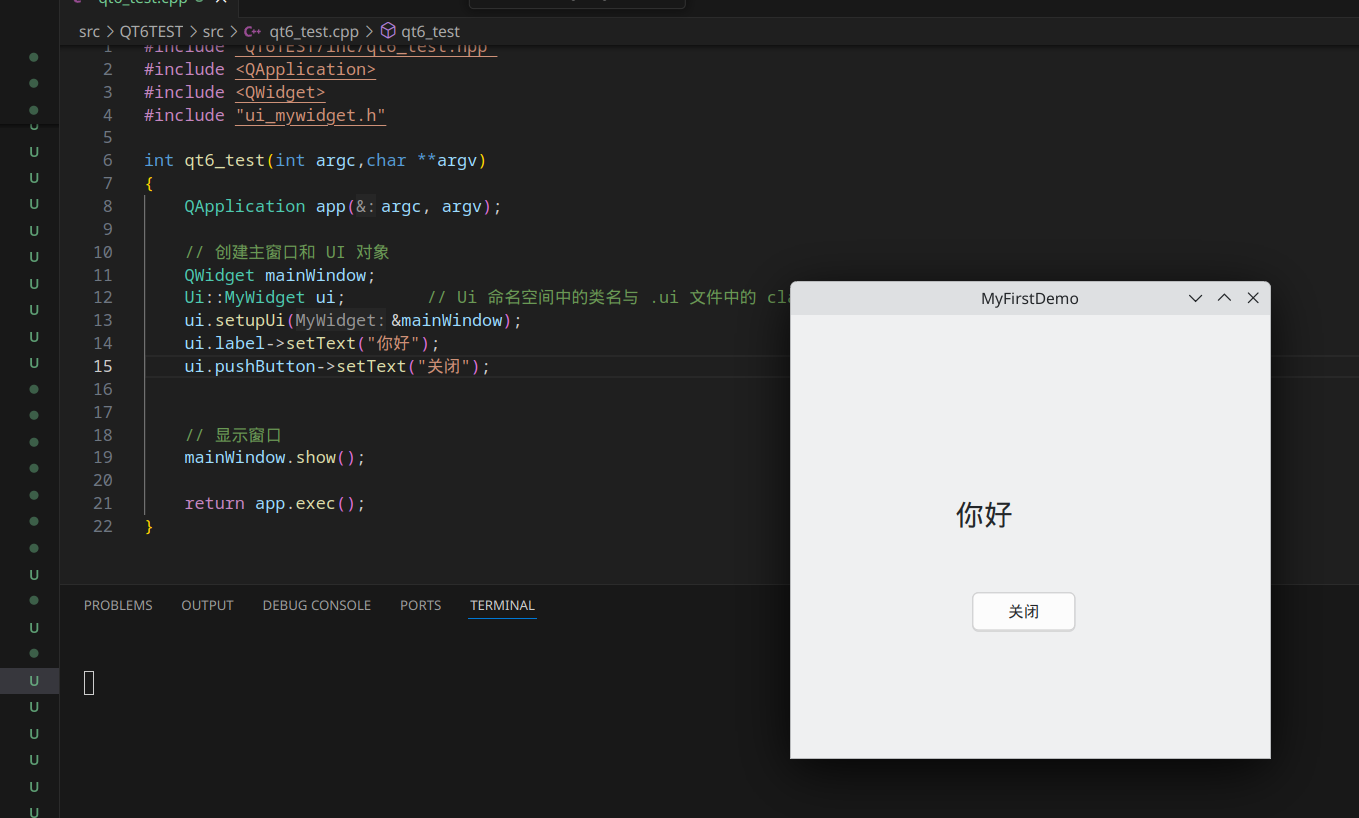
Task: Click line number 15 in the gutter
Action: [x=103, y=366]
